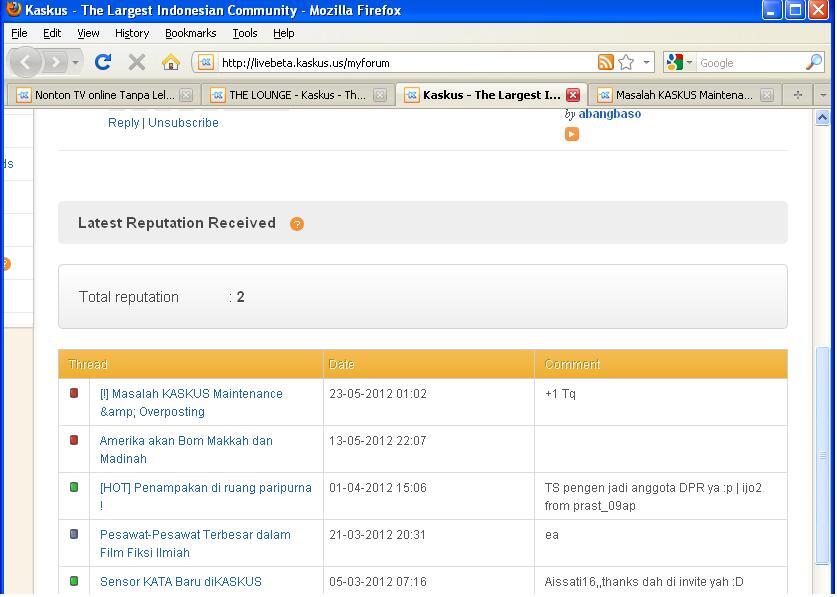The height and width of the screenshot is (597, 837).
Task: Click the Forward navigation arrow
Action: [x=54, y=62]
